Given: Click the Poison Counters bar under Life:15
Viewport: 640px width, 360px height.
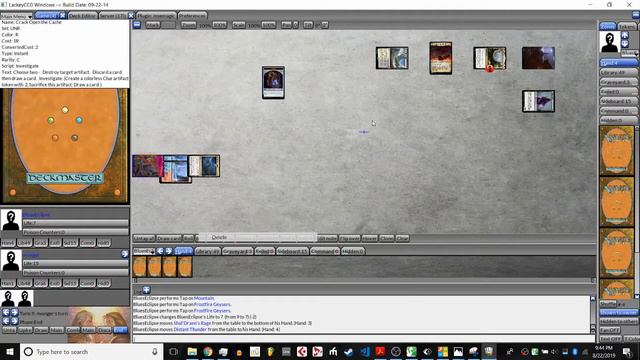Looking at the screenshot, I should (x=76, y=272).
